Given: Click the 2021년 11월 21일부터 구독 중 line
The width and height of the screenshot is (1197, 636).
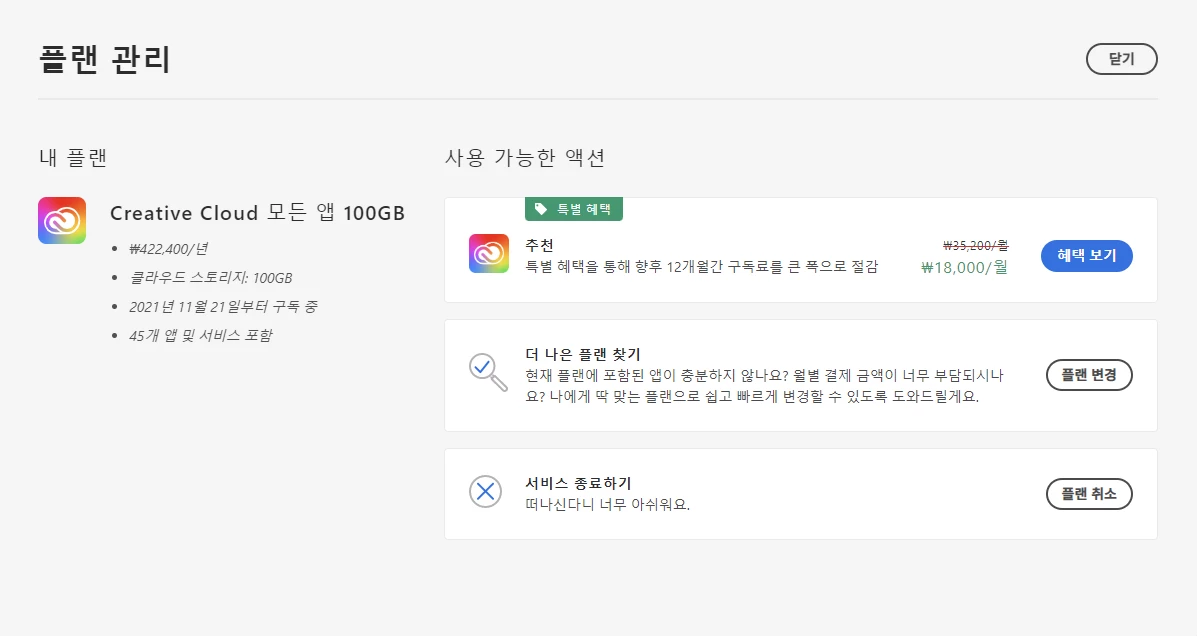Looking at the screenshot, I should point(223,307).
